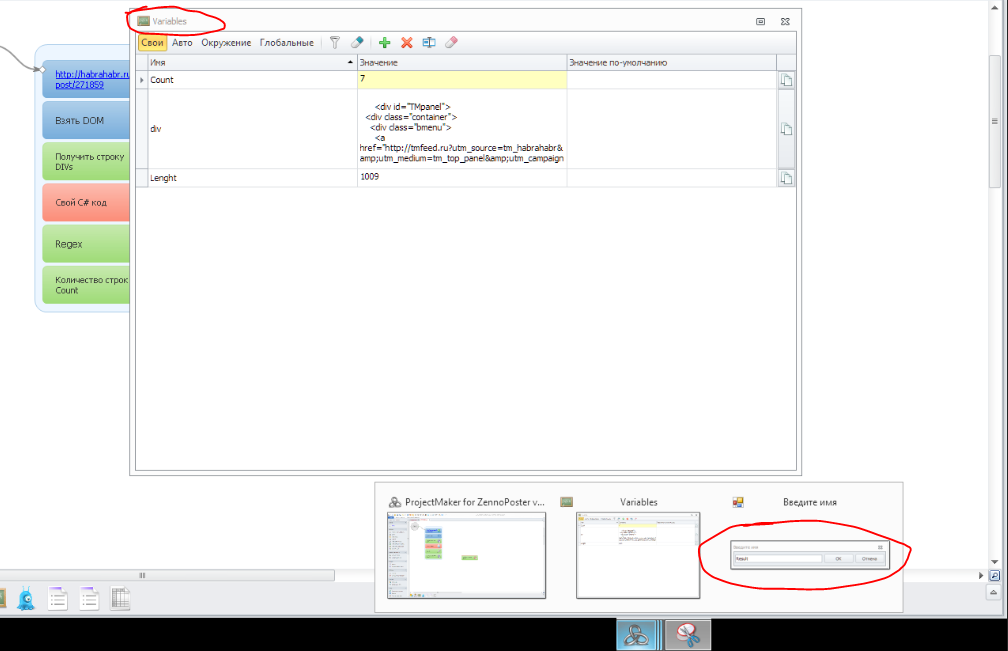1008x651 pixels.
Task: Click the Значение column header
Action: pos(462,62)
